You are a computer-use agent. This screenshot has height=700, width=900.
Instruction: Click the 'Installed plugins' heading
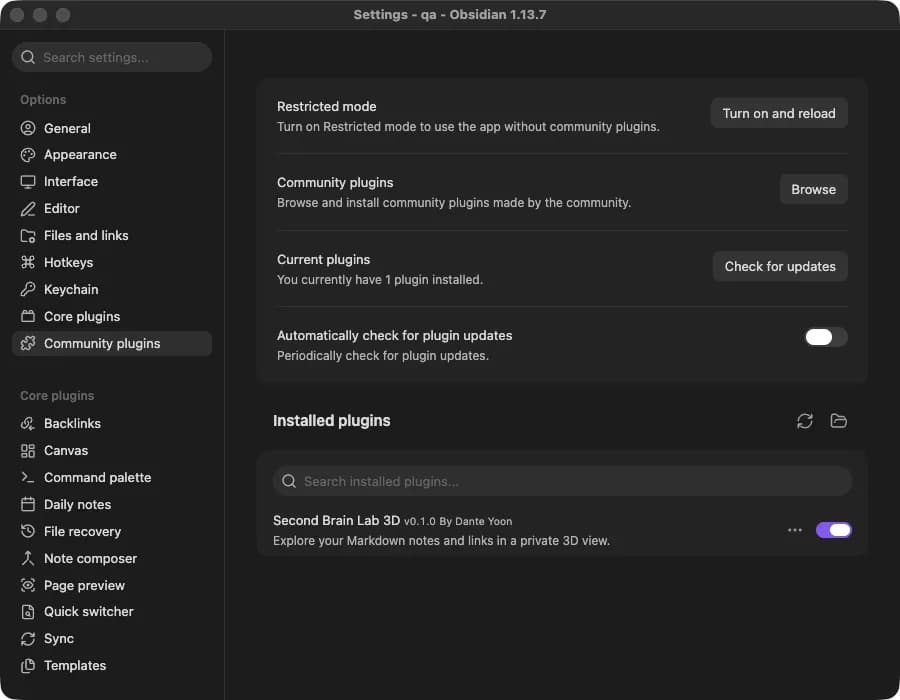(332, 421)
